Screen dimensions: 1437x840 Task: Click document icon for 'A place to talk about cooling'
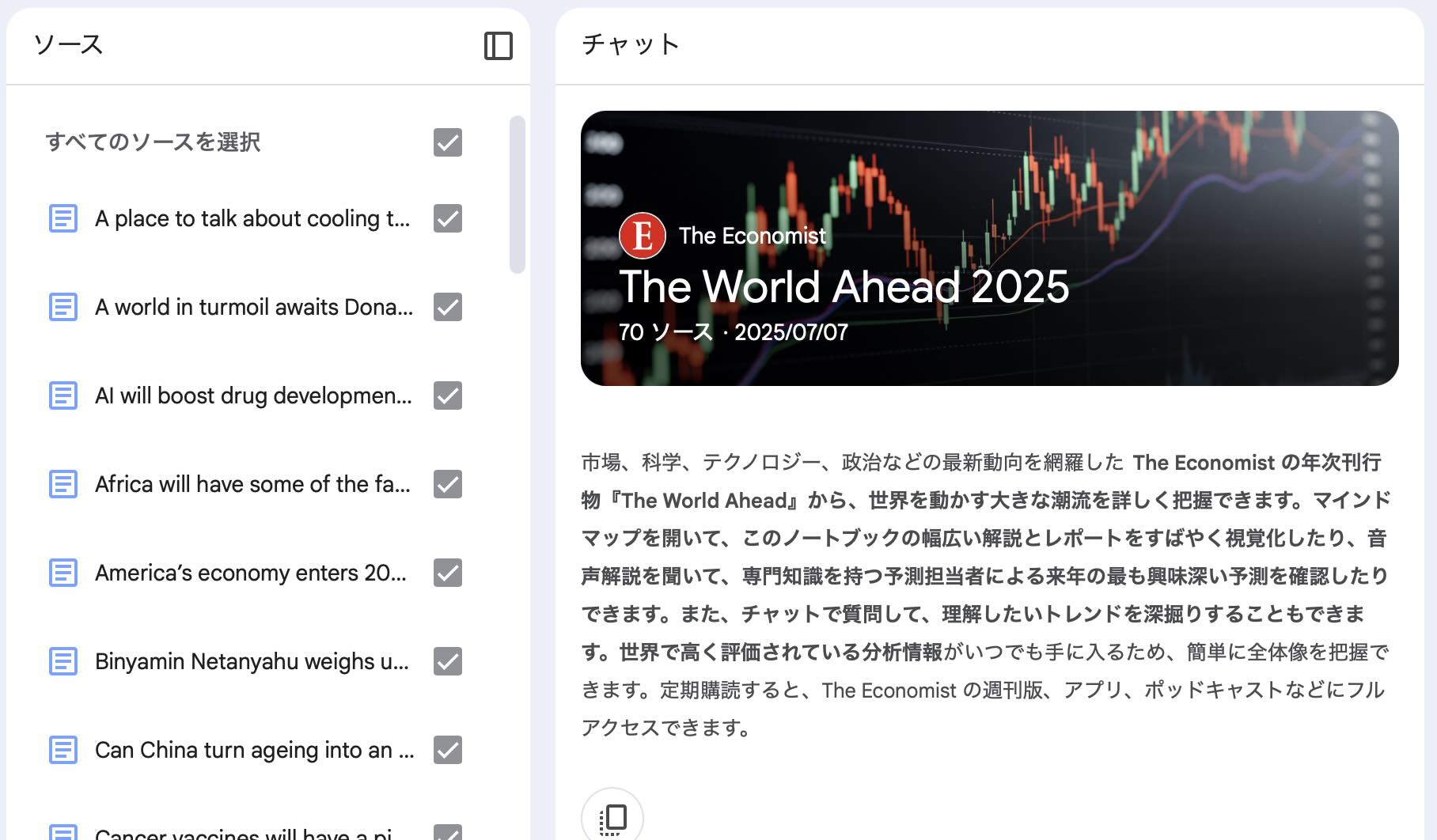click(63, 218)
